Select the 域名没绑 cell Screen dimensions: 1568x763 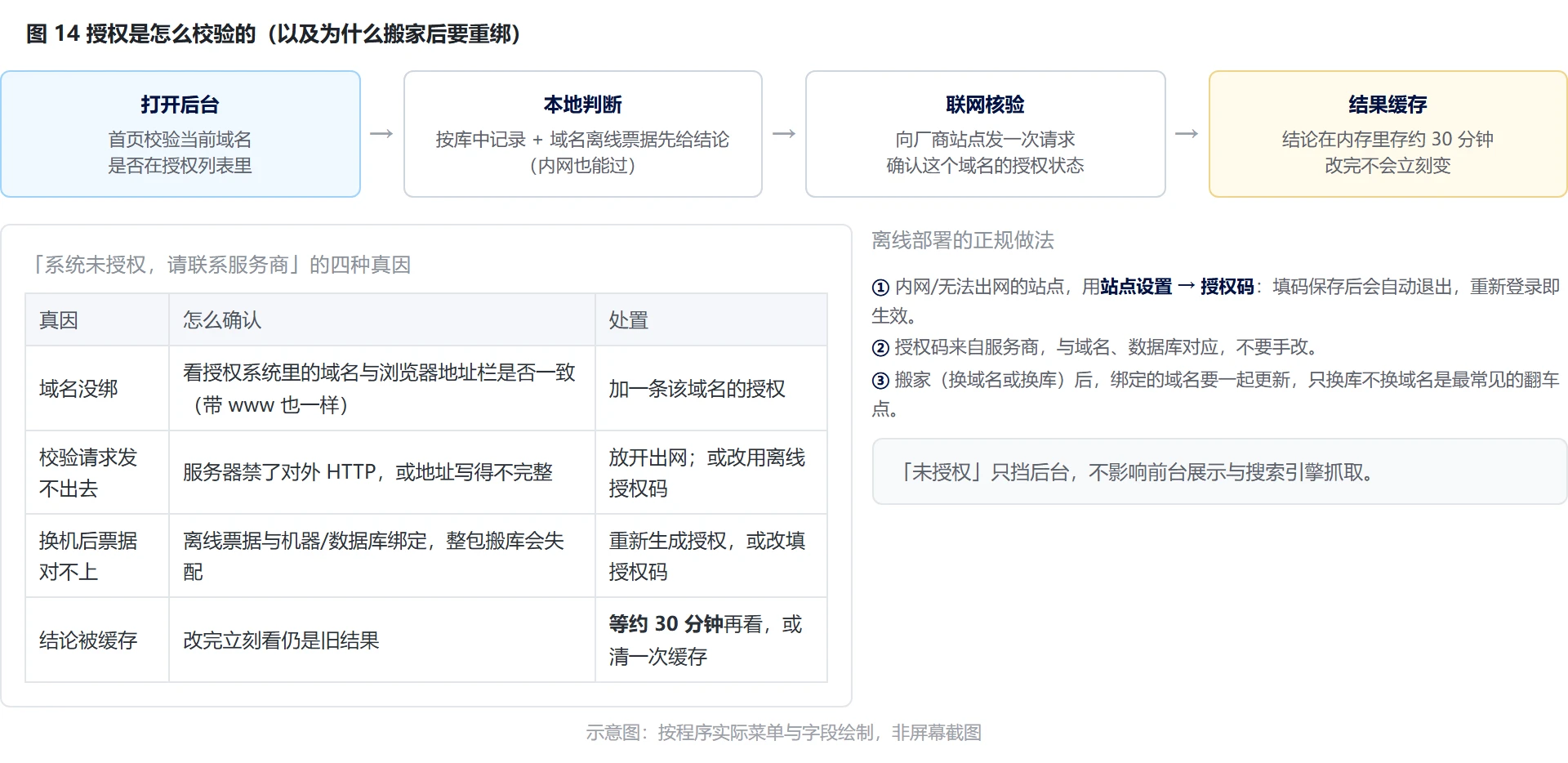[x=97, y=389]
